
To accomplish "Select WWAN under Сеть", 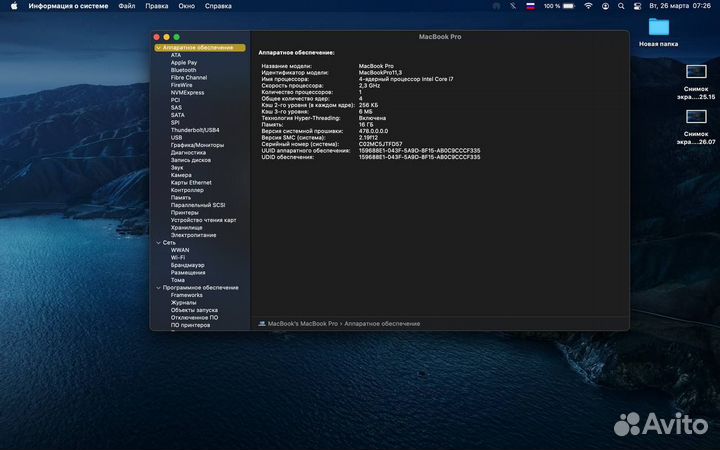I will [180, 250].
